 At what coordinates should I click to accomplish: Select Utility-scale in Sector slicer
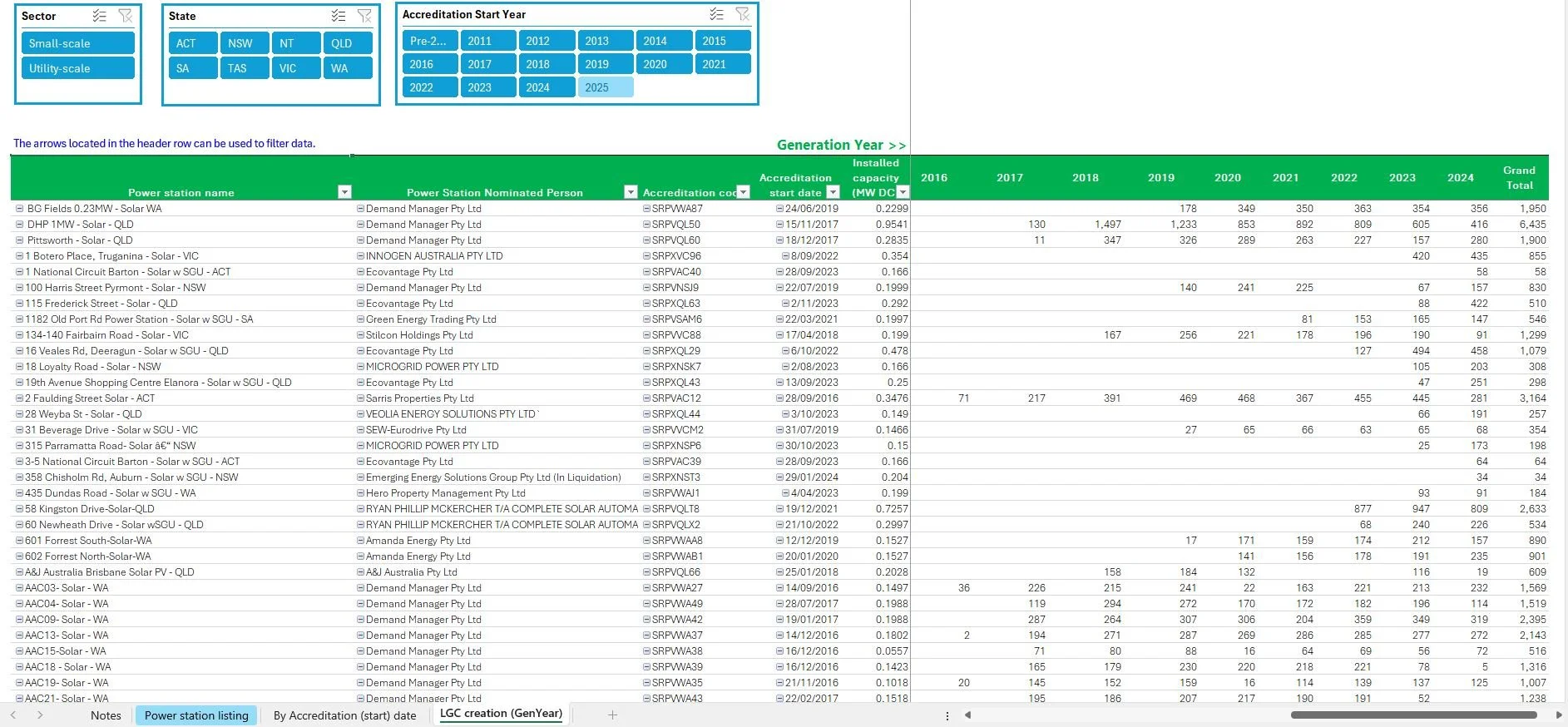pyautogui.click(x=78, y=68)
